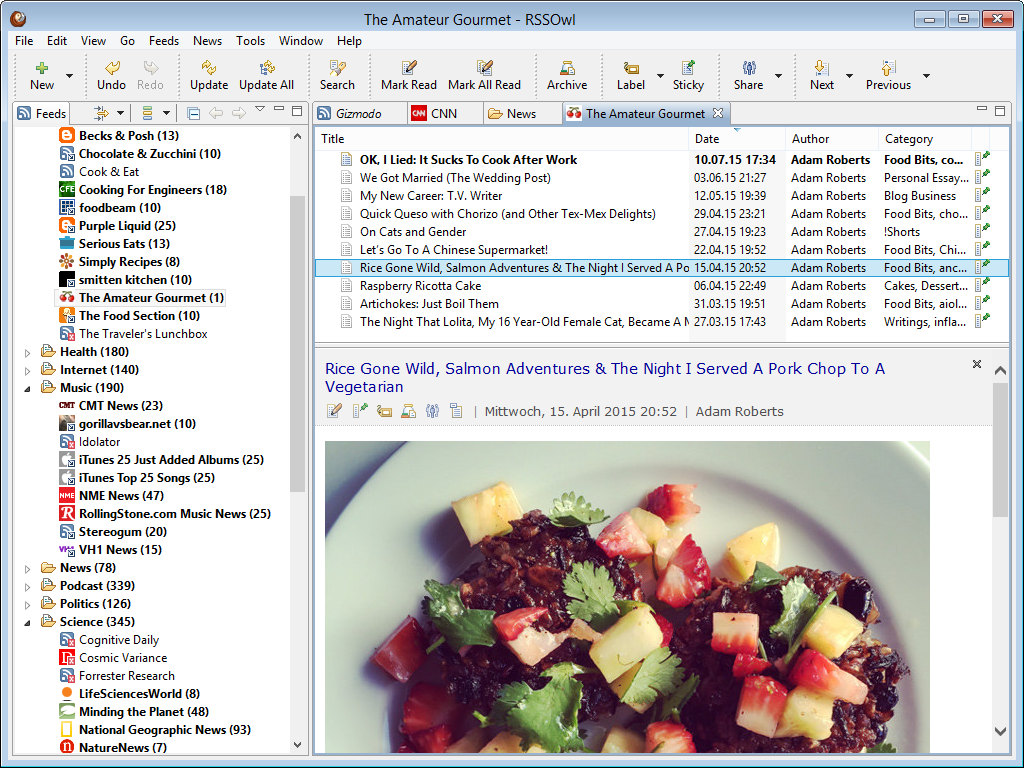Open the Label dropdown arrow
This screenshot has width=1024, height=768.
tap(660, 76)
